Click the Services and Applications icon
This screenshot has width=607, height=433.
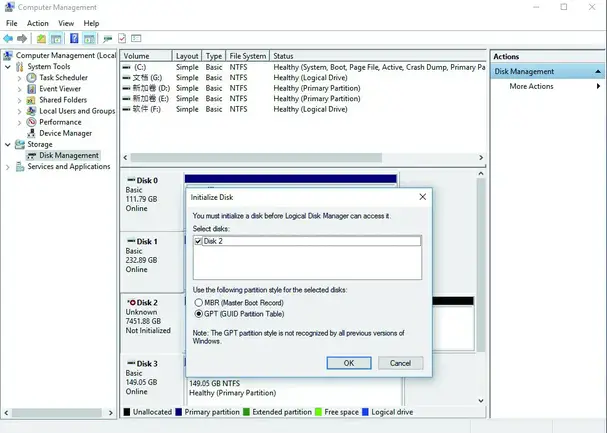[x=19, y=167]
